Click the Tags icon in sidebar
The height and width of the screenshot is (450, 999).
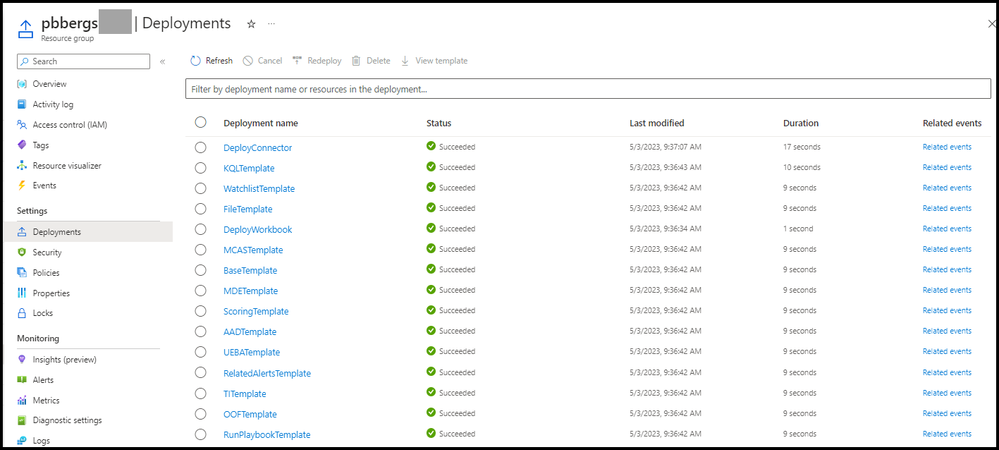[x=22, y=145]
